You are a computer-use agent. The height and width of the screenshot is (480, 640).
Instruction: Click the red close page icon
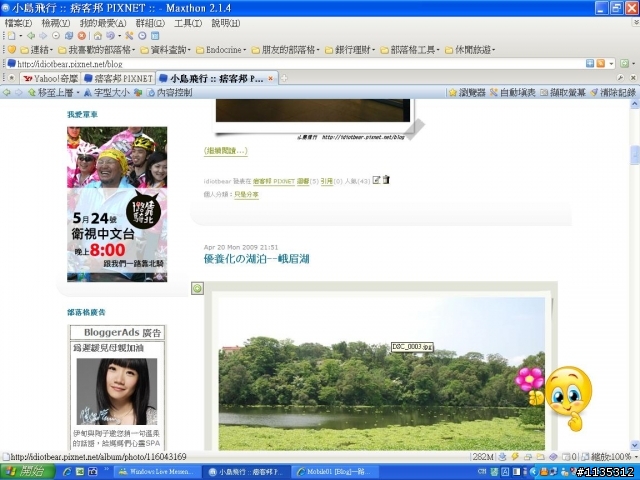pos(82,36)
